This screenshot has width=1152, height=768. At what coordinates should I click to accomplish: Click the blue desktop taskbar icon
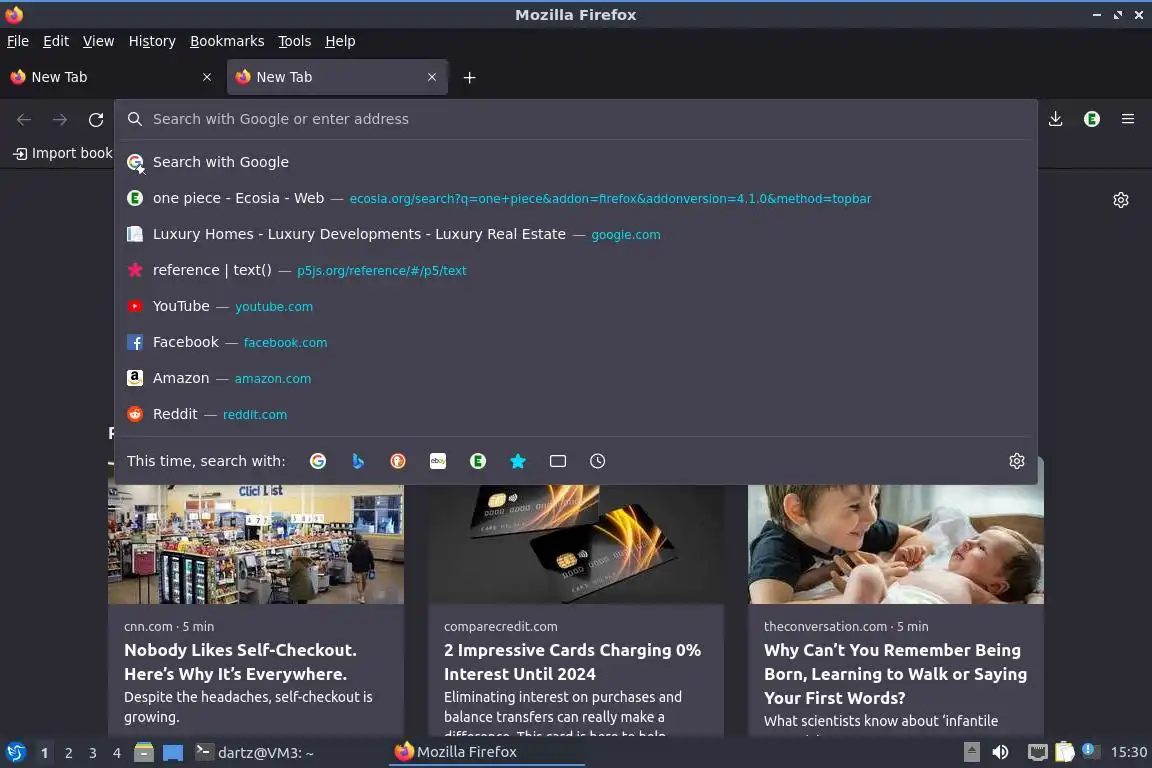click(173, 753)
